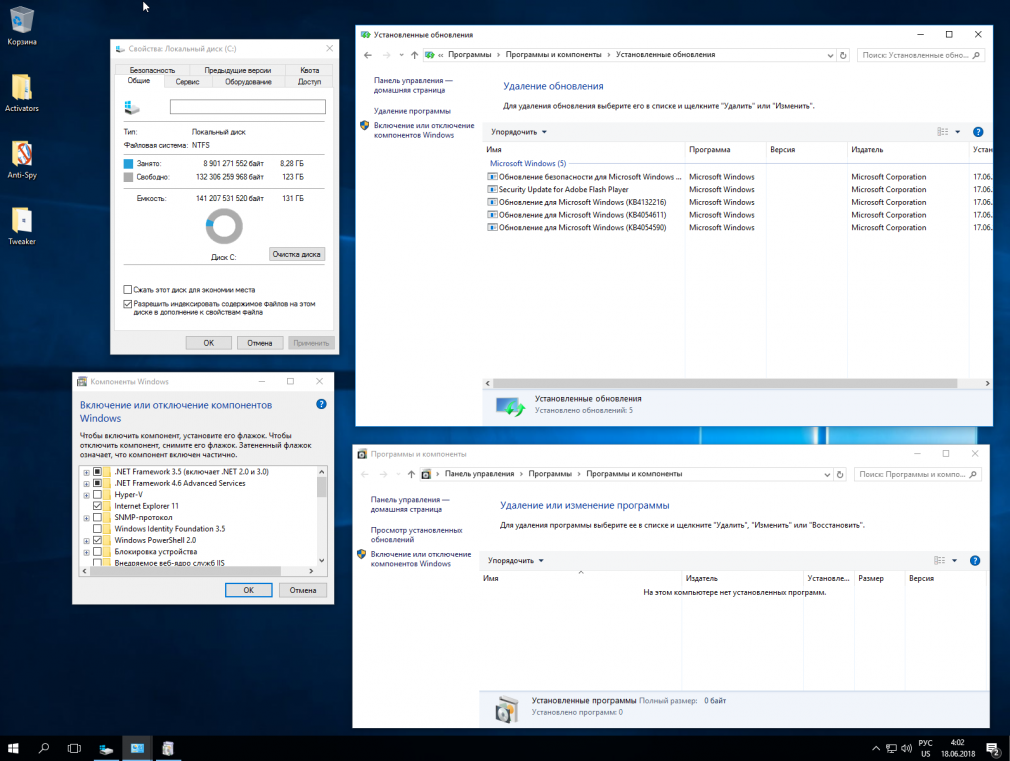Switch to the 'Квота' tab
The image size is (1010, 761).
pyautogui.click(x=310, y=70)
